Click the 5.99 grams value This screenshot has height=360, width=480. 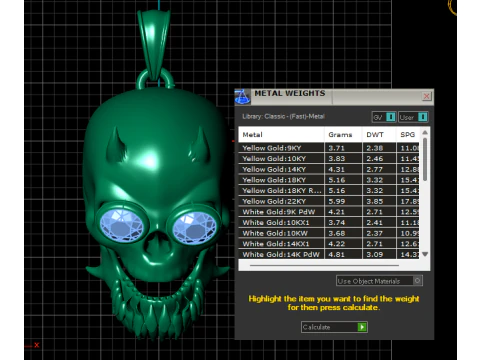pos(337,201)
